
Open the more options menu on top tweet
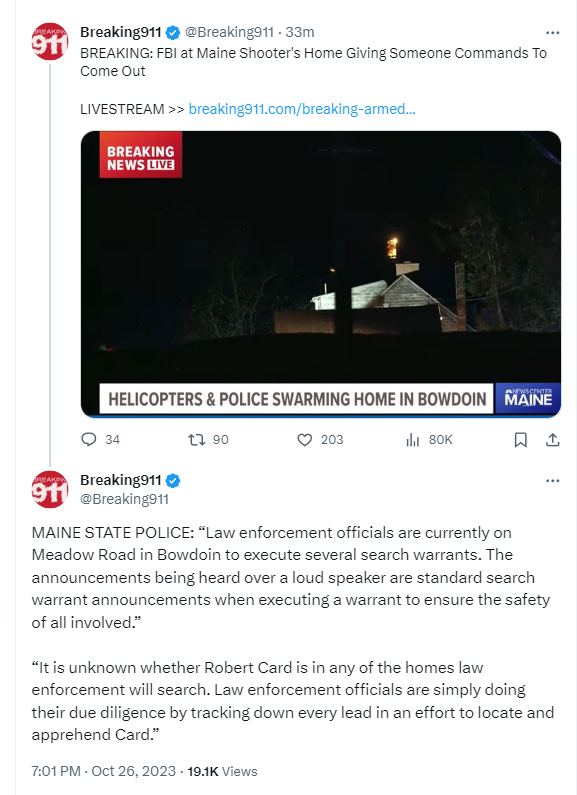click(552, 32)
